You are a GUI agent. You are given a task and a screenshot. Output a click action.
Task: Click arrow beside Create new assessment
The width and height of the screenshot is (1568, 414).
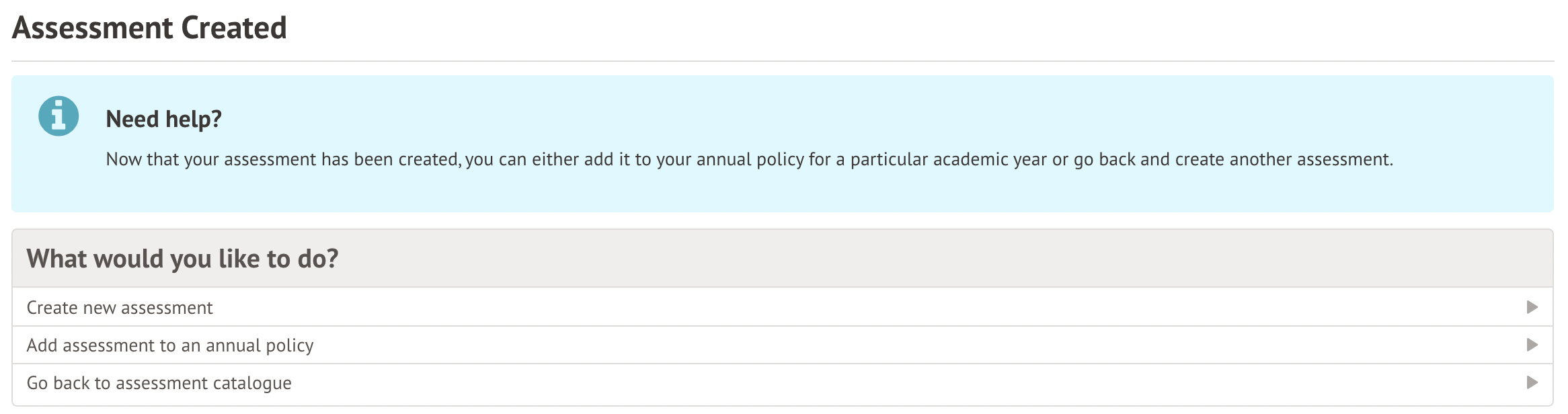(x=1532, y=307)
